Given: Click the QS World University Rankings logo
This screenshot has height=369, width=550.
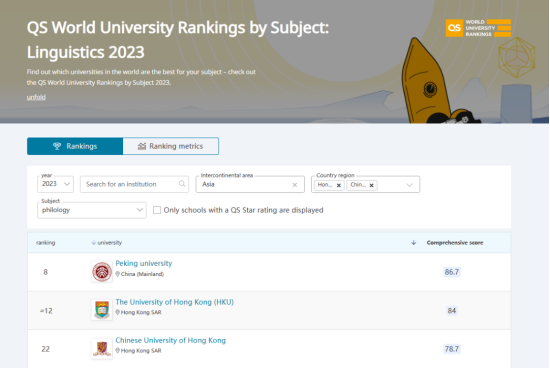Looking at the screenshot, I should tap(478, 28).
